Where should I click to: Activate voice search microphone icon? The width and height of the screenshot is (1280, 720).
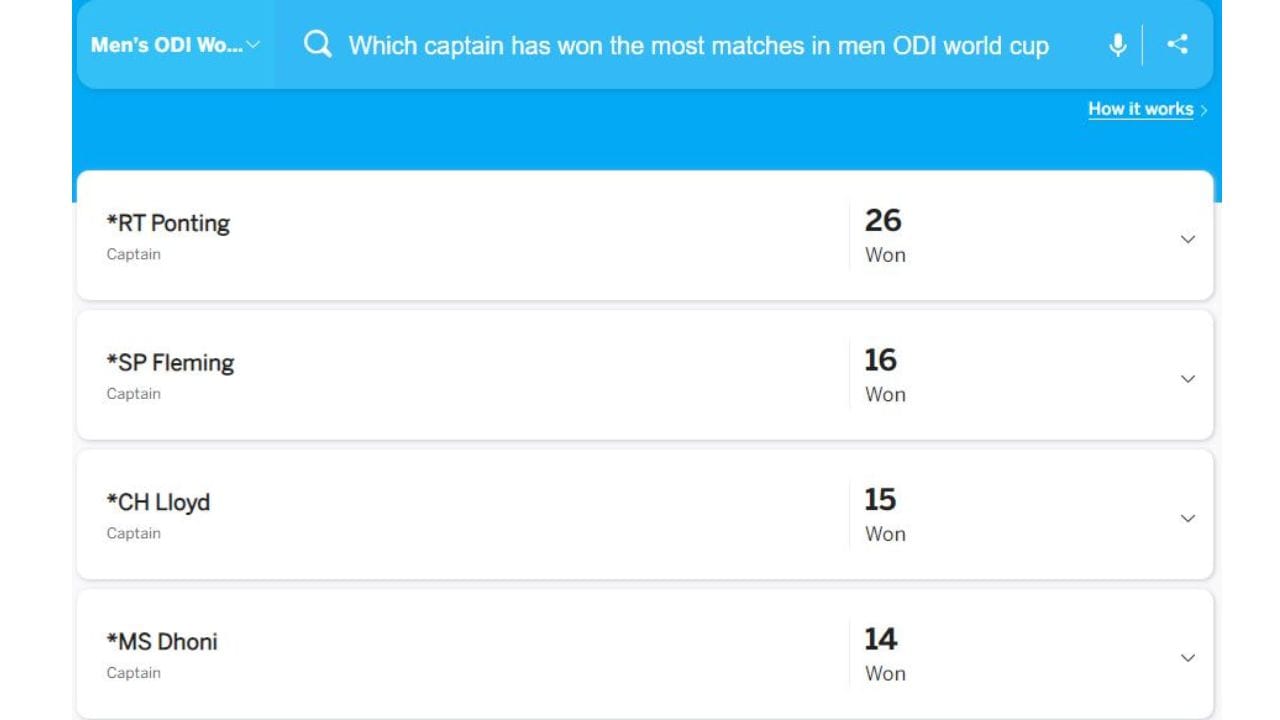click(1118, 44)
